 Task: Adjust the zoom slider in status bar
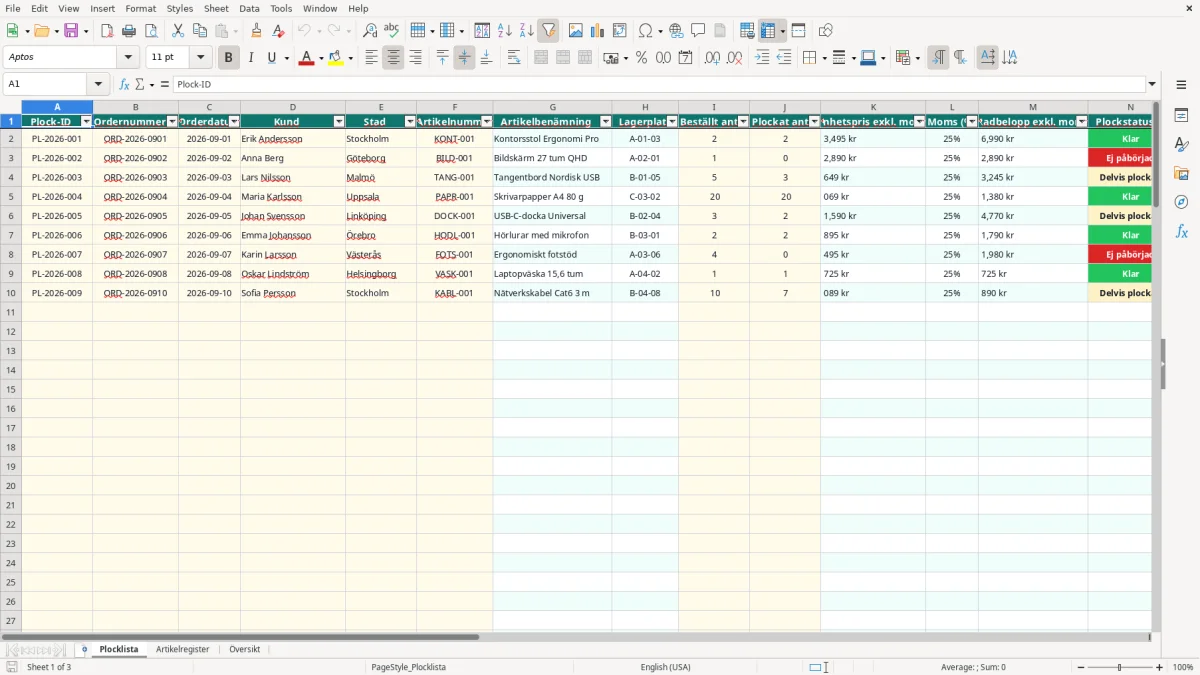(1120, 667)
